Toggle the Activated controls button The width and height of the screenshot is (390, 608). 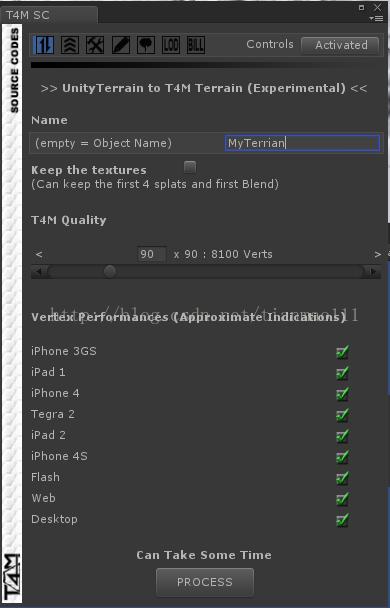[x=340, y=45]
